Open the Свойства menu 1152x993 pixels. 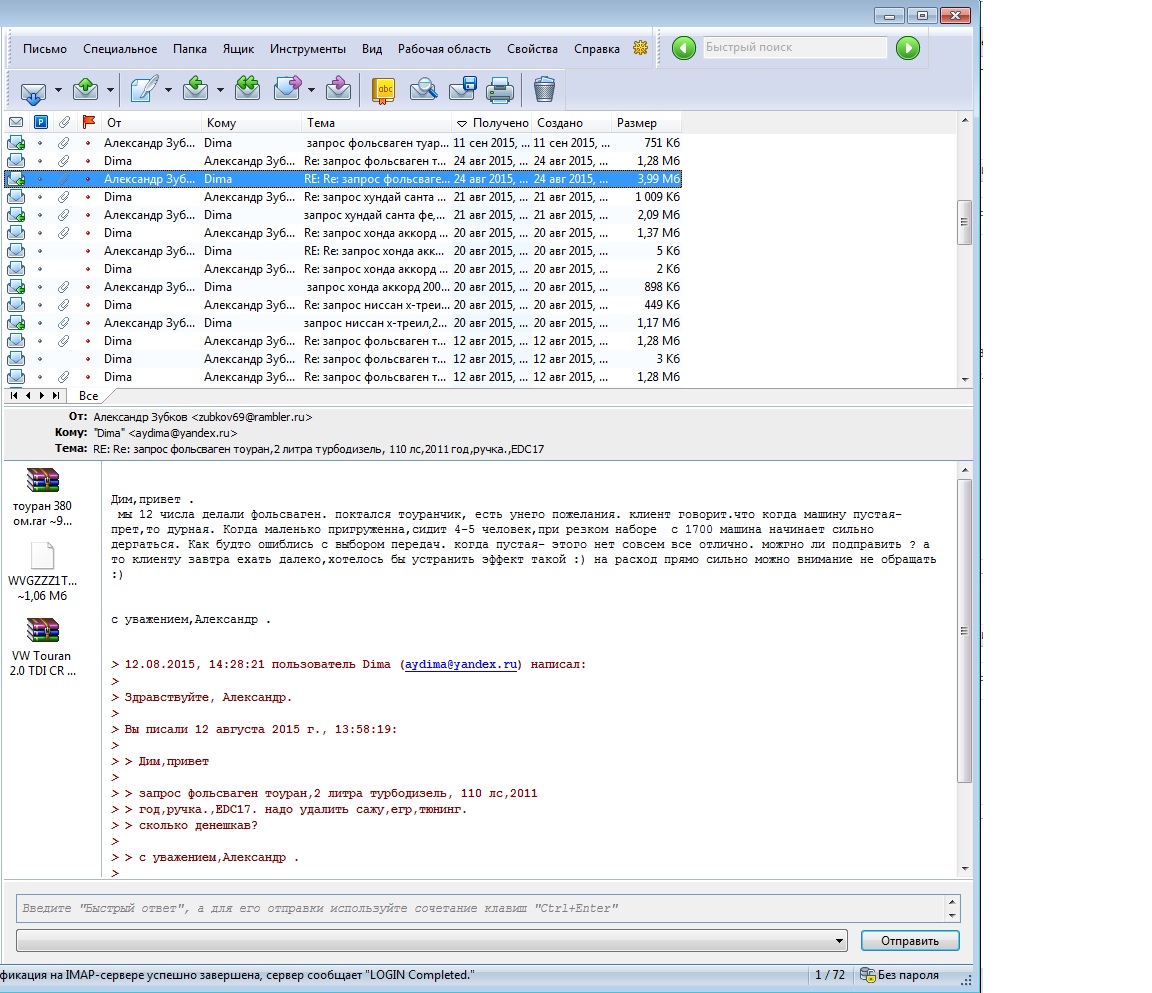(533, 48)
